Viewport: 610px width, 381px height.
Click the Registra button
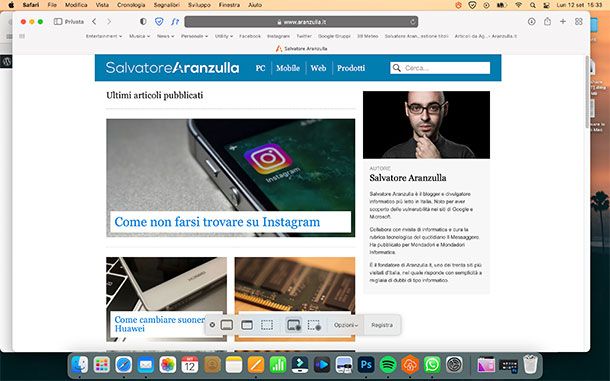[x=382, y=325]
